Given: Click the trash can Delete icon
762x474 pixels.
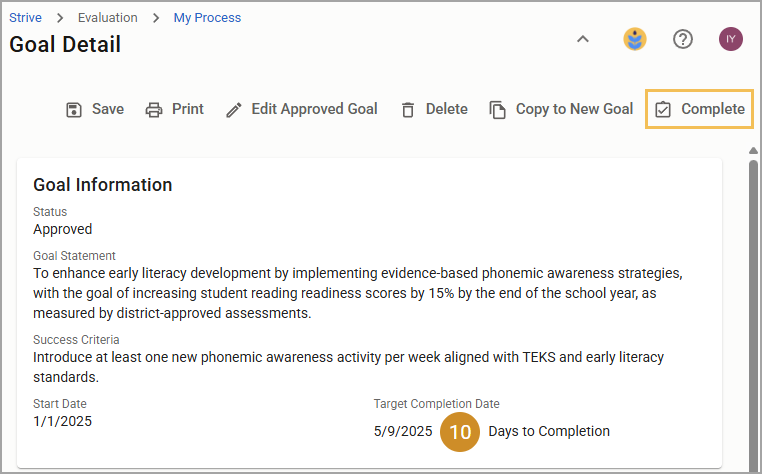Looking at the screenshot, I should (x=408, y=110).
